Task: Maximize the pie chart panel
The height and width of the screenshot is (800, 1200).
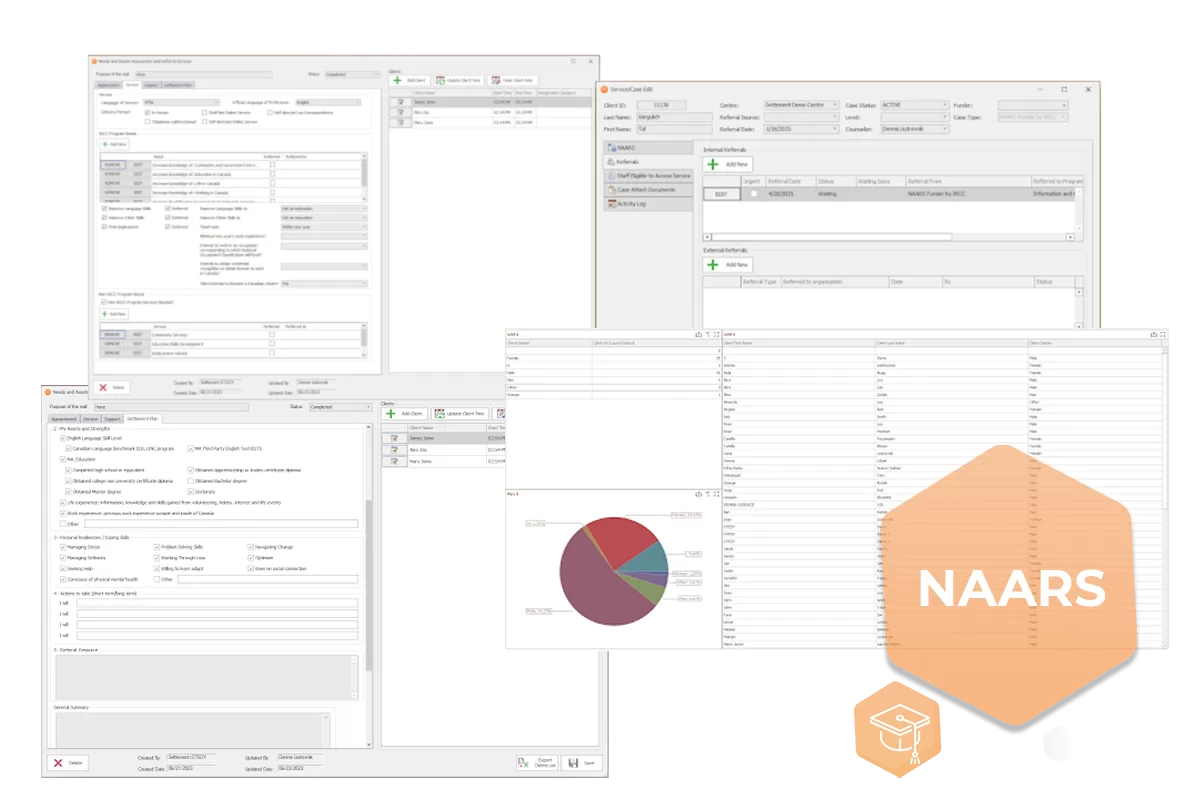Action: [x=716, y=494]
